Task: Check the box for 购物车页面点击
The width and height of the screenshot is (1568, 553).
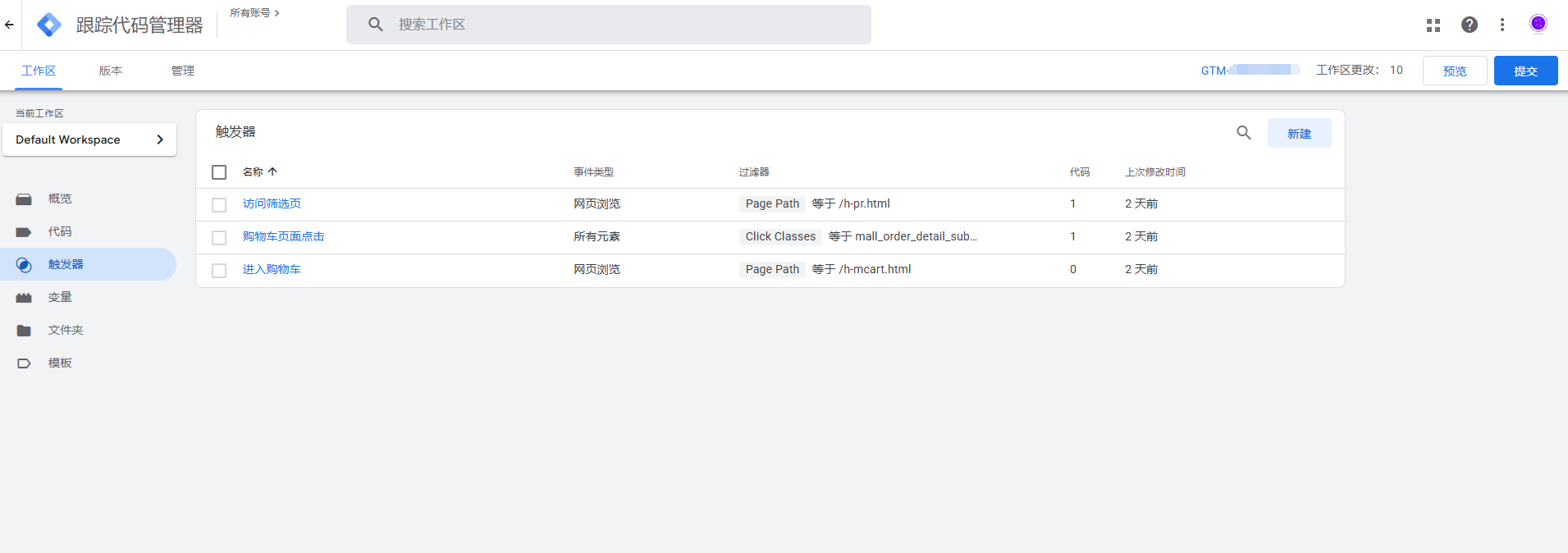Action: pos(219,238)
